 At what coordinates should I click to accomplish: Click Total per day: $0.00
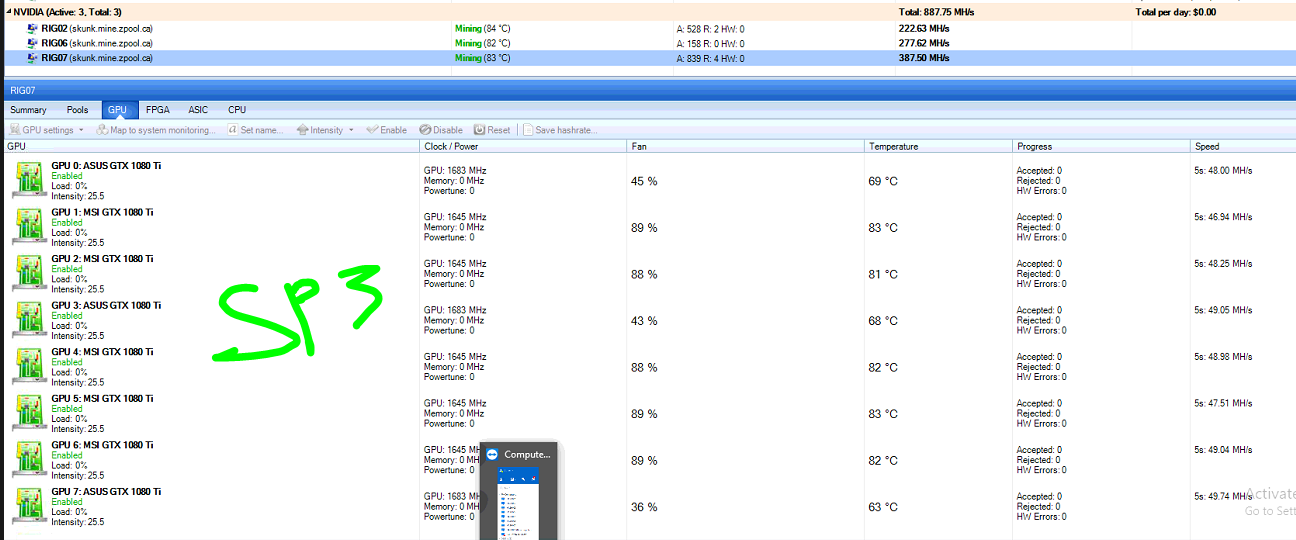tap(1175, 12)
